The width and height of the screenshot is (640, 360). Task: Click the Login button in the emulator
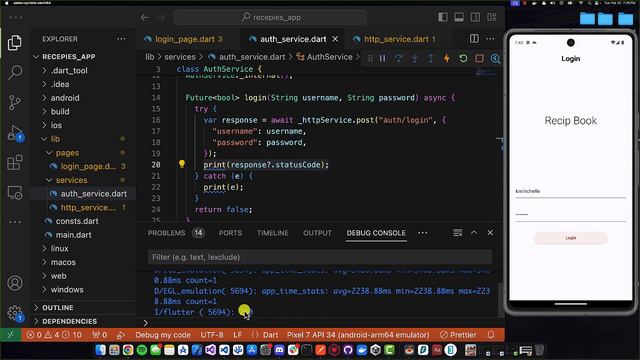pos(571,238)
